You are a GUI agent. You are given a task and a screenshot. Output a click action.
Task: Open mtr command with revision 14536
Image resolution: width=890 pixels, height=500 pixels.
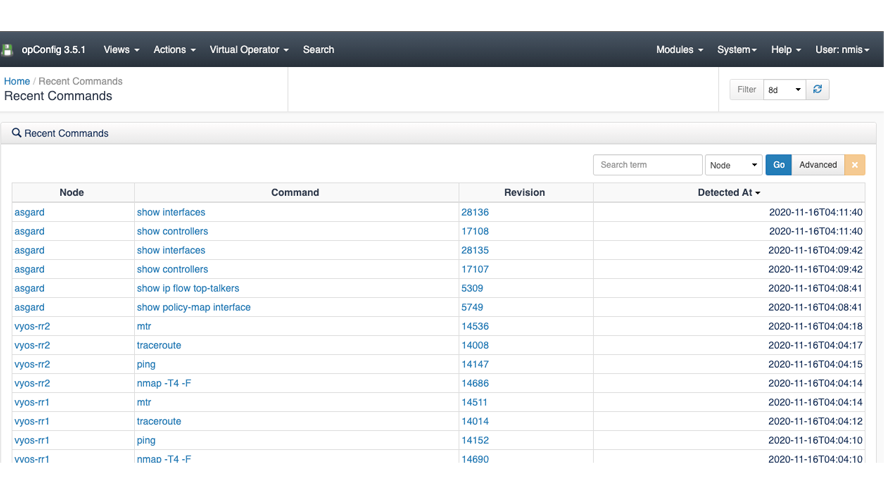(144, 326)
